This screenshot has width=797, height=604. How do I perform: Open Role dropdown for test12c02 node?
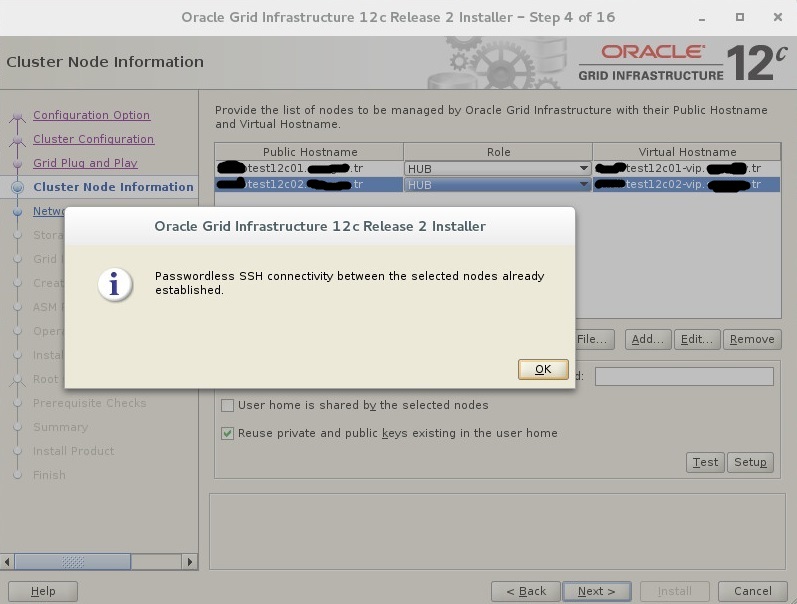point(498,185)
